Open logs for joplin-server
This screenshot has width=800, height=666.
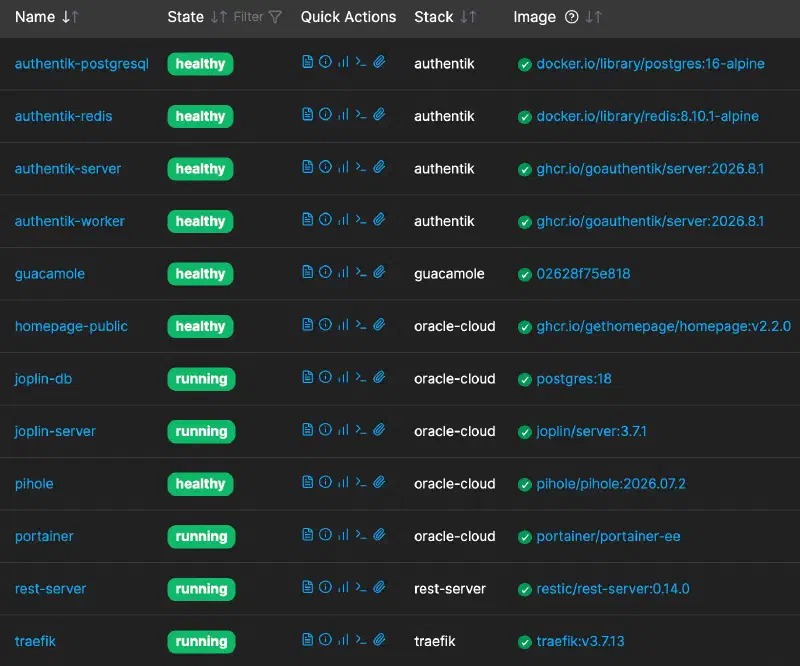pos(307,430)
